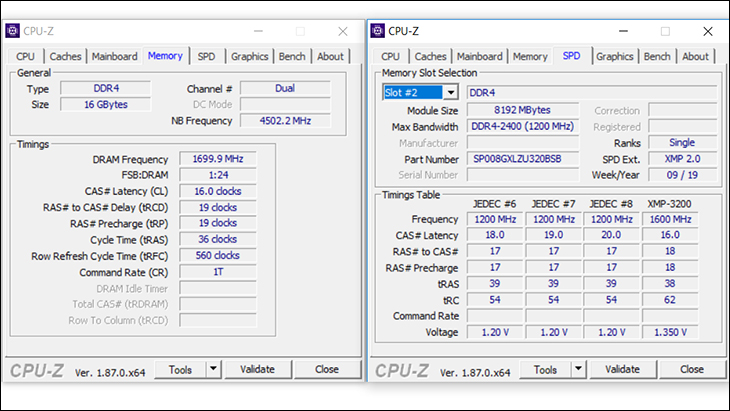
Task: Open the Mainboard tab in left window
Action: pos(115,56)
